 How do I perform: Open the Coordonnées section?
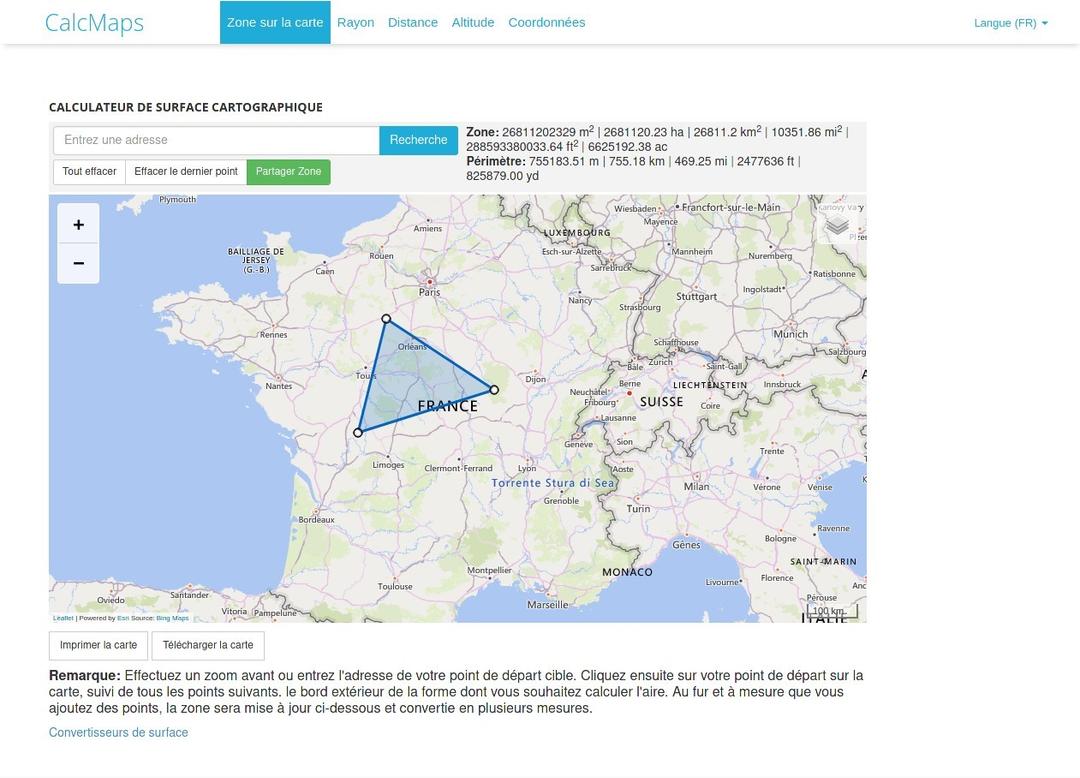[x=546, y=21]
